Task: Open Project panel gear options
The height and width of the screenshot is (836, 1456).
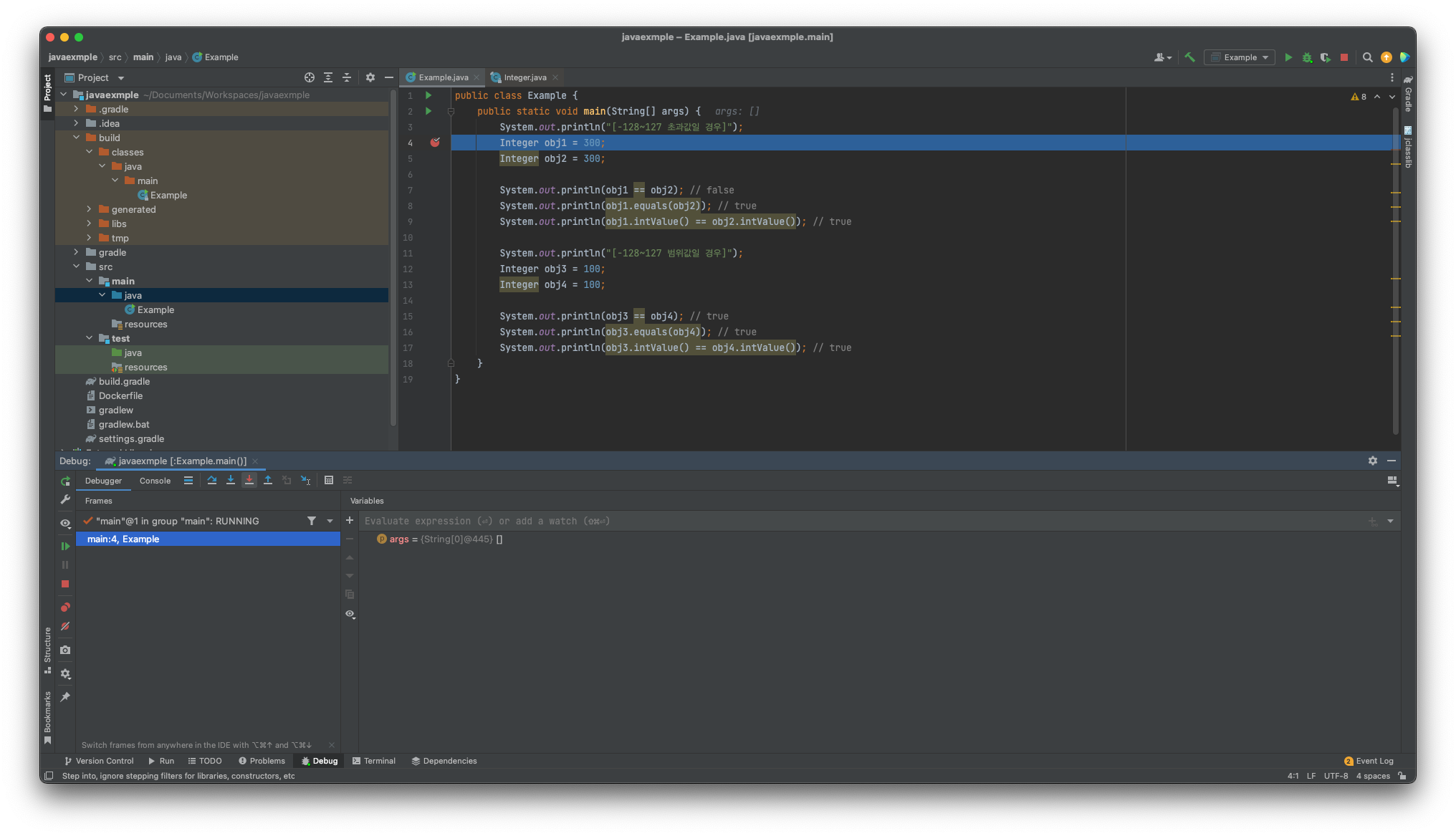Action: pyautogui.click(x=370, y=77)
